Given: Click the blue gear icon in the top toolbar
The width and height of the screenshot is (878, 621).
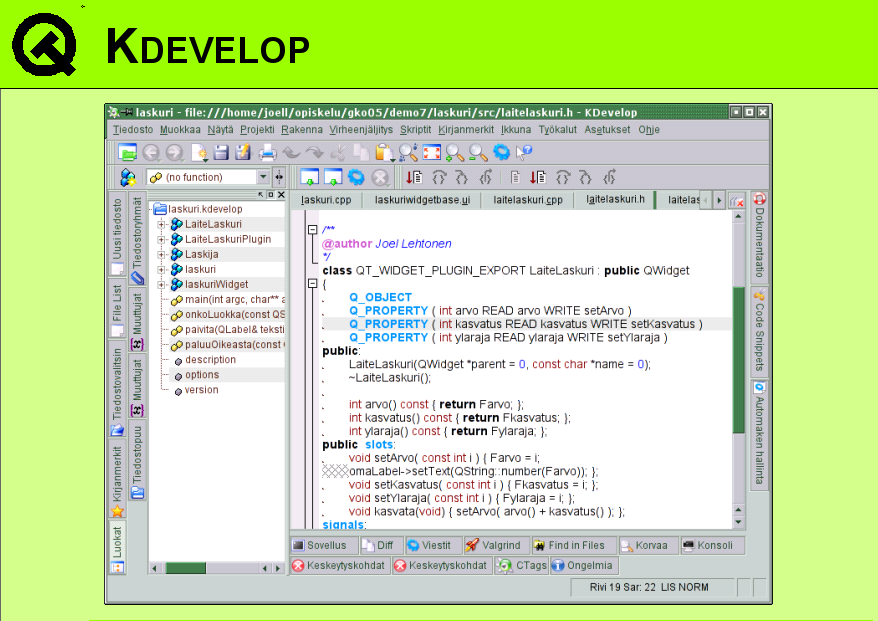Looking at the screenshot, I should coord(502,152).
